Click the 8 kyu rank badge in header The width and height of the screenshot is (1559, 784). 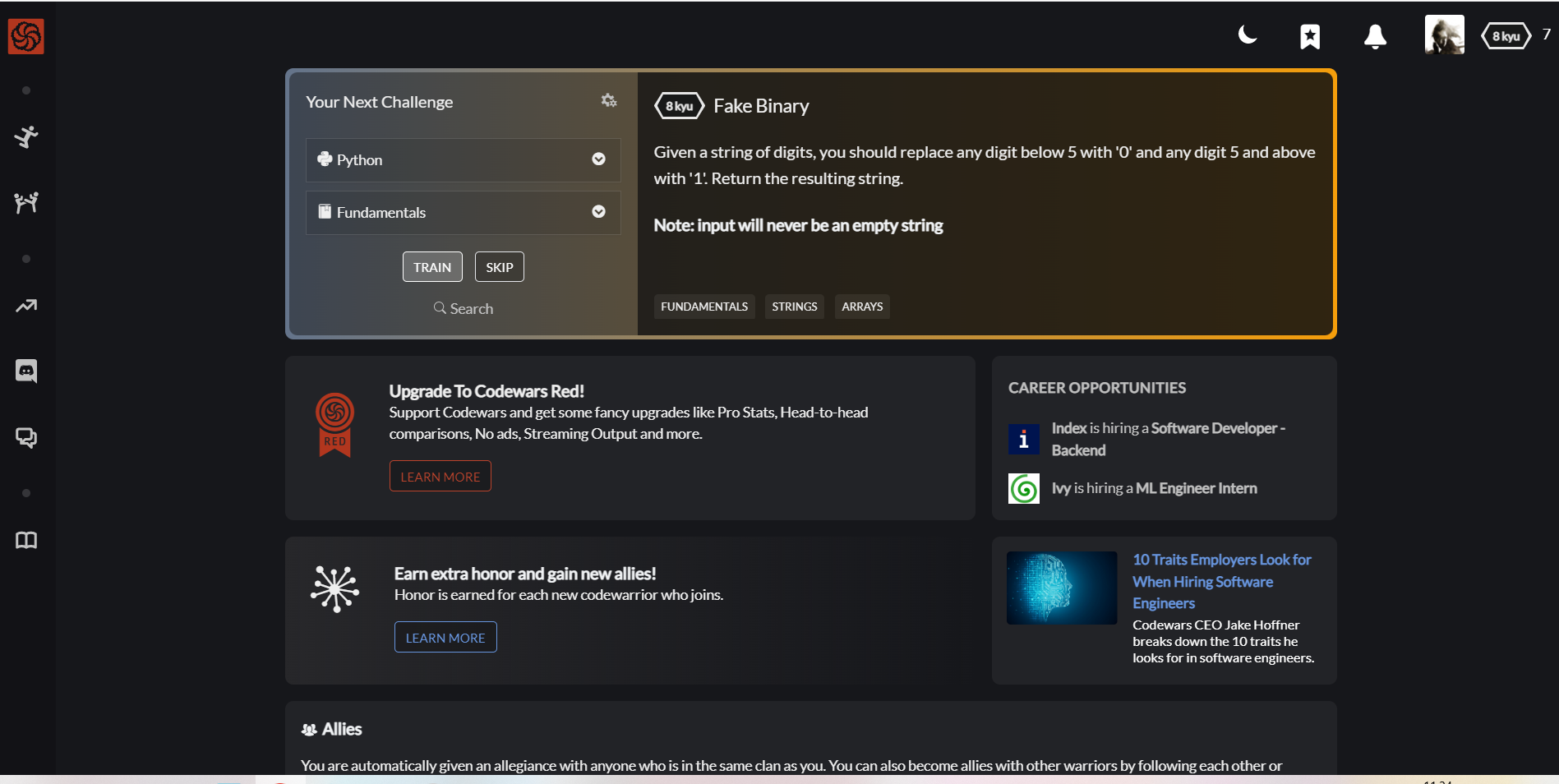[1506, 36]
